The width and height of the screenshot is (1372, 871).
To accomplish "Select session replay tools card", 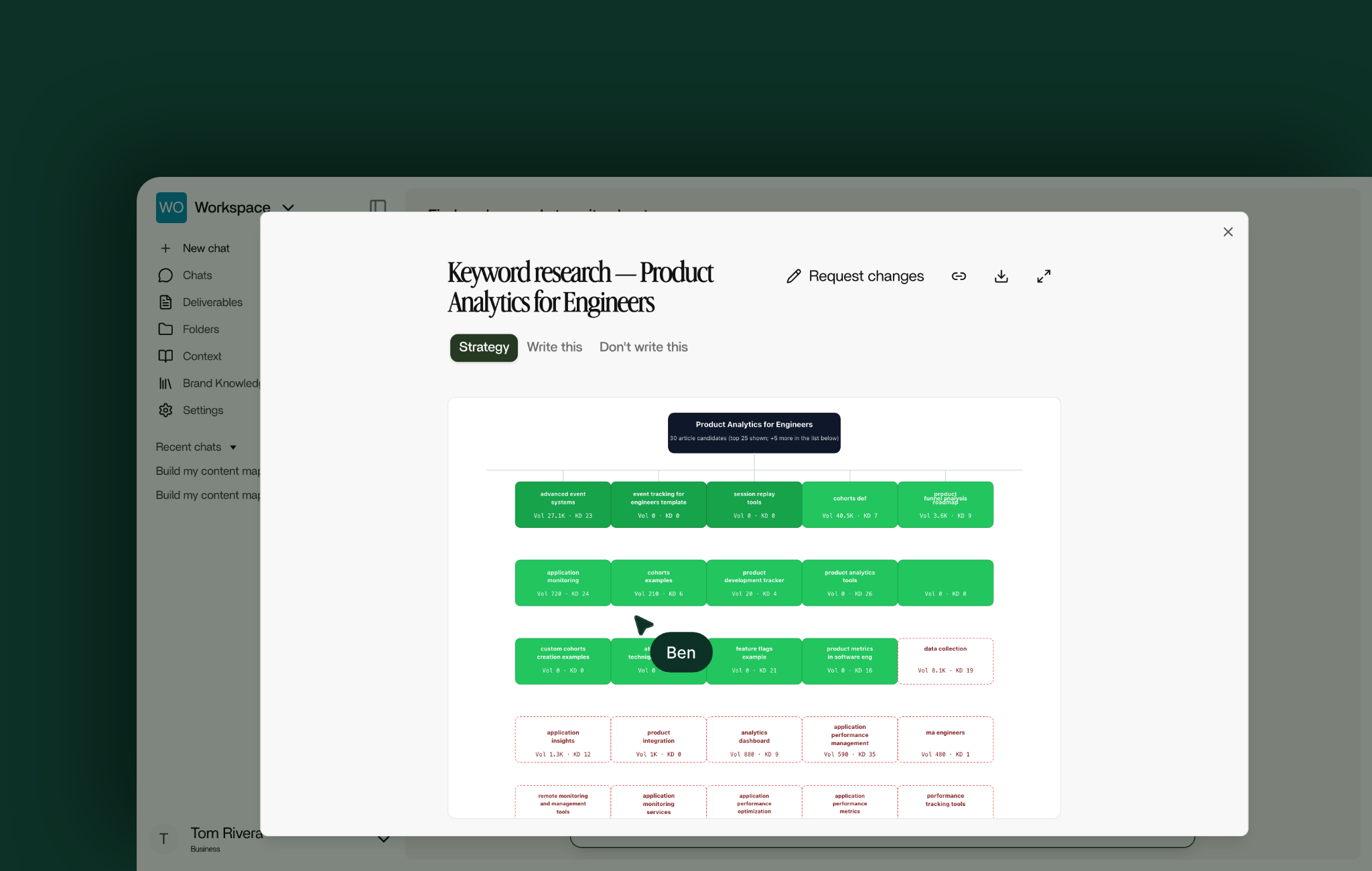I will 754,505.
